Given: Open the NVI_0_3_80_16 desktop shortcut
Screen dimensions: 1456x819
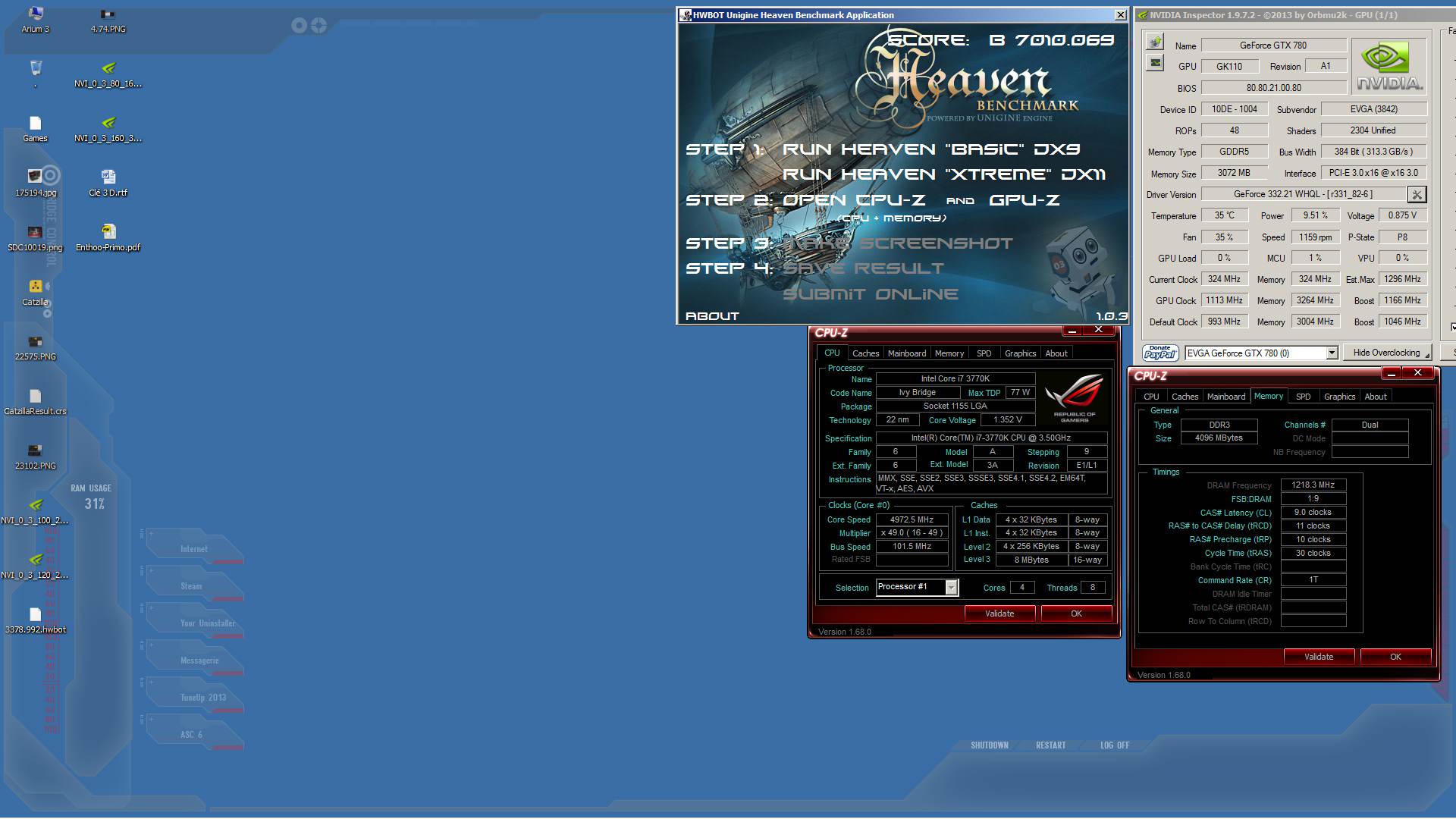Looking at the screenshot, I should click(108, 75).
